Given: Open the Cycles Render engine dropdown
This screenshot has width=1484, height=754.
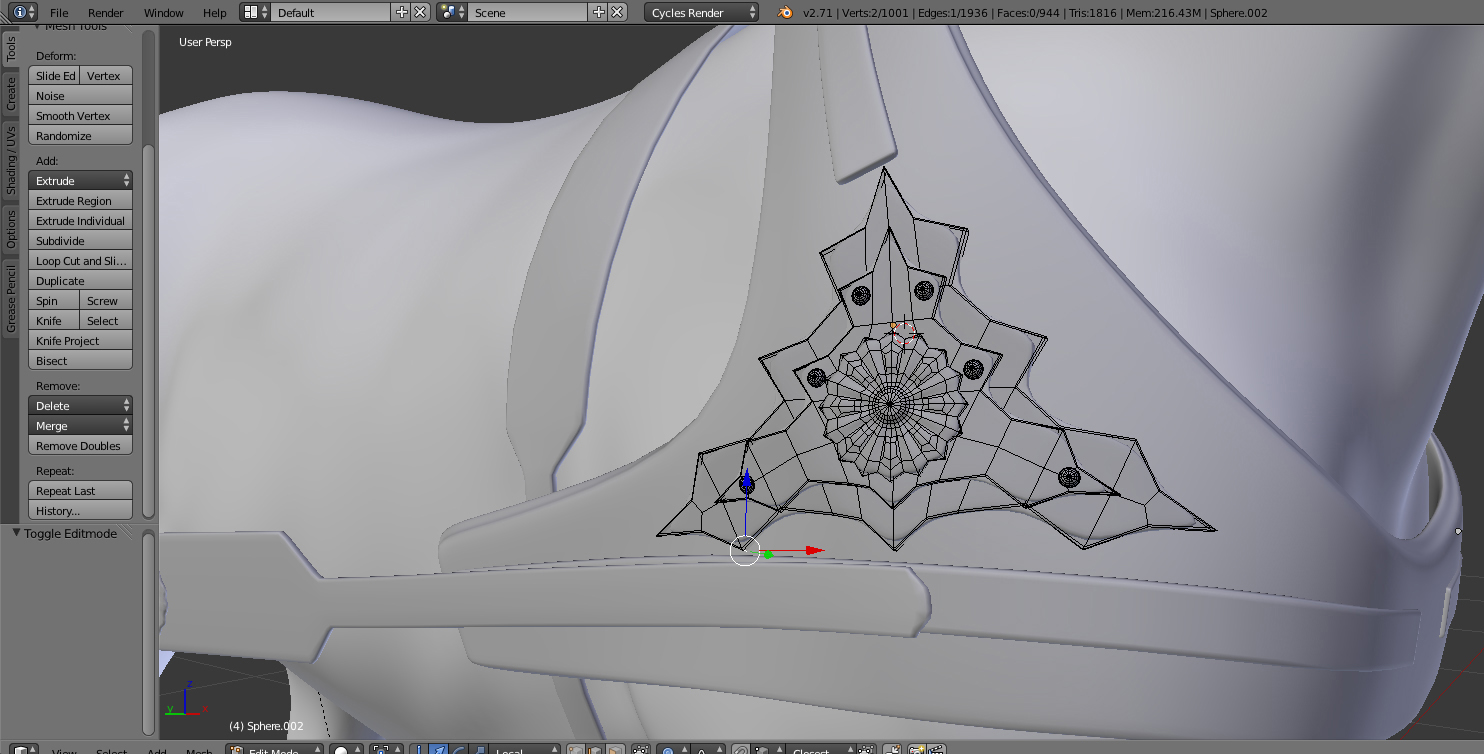Looking at the screenshot, I should (701, 12).
